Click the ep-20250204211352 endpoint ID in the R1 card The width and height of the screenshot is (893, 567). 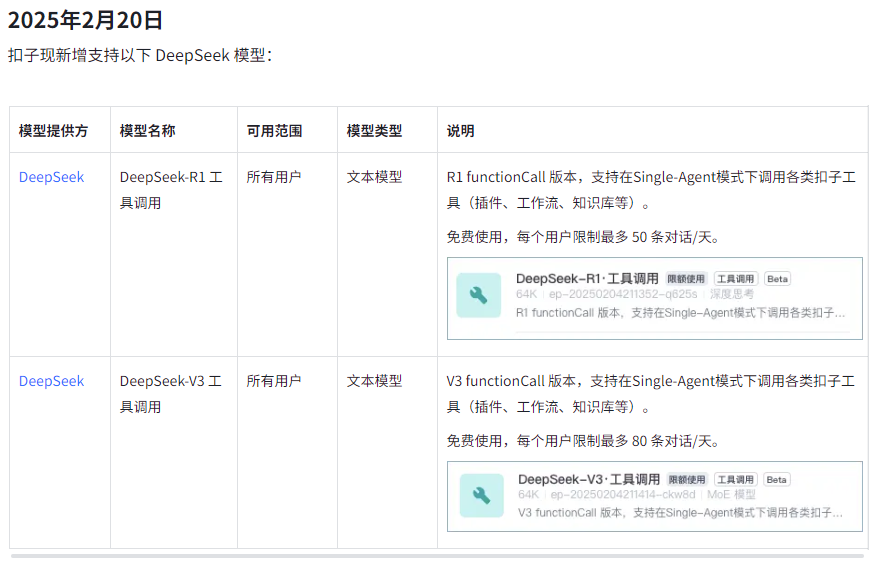(623, 294)
